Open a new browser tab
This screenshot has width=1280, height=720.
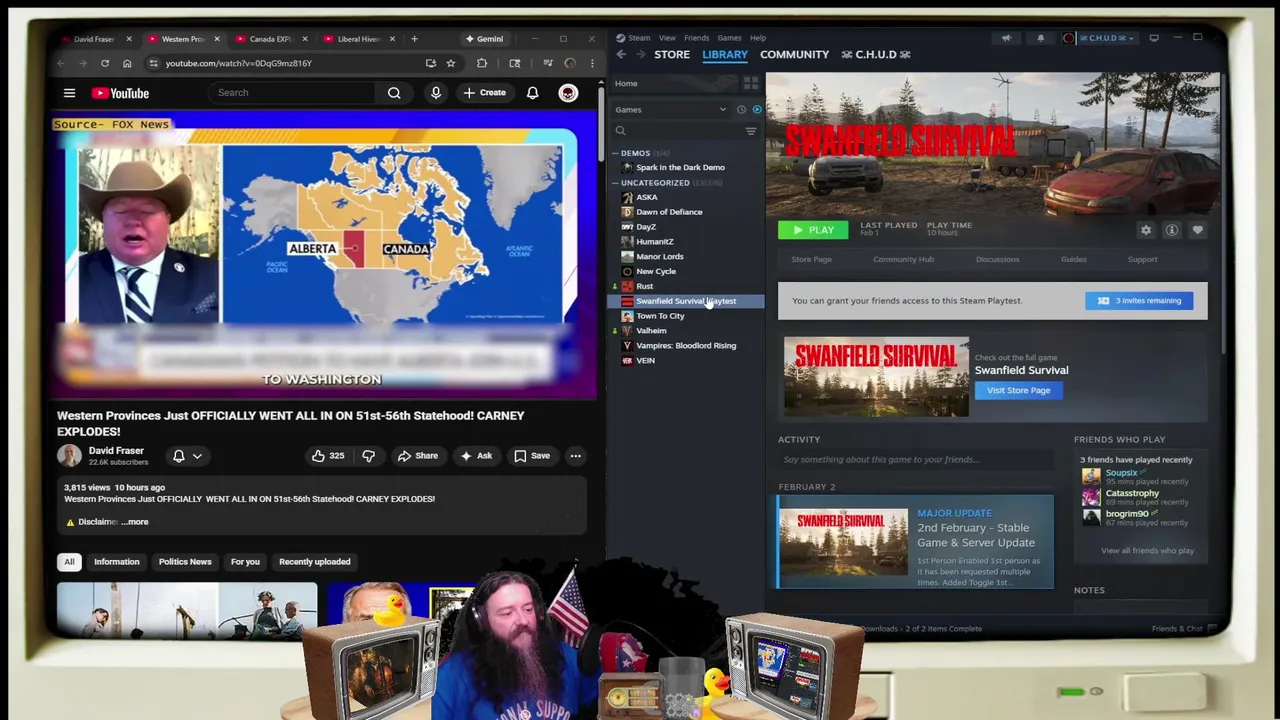point(414,39)
